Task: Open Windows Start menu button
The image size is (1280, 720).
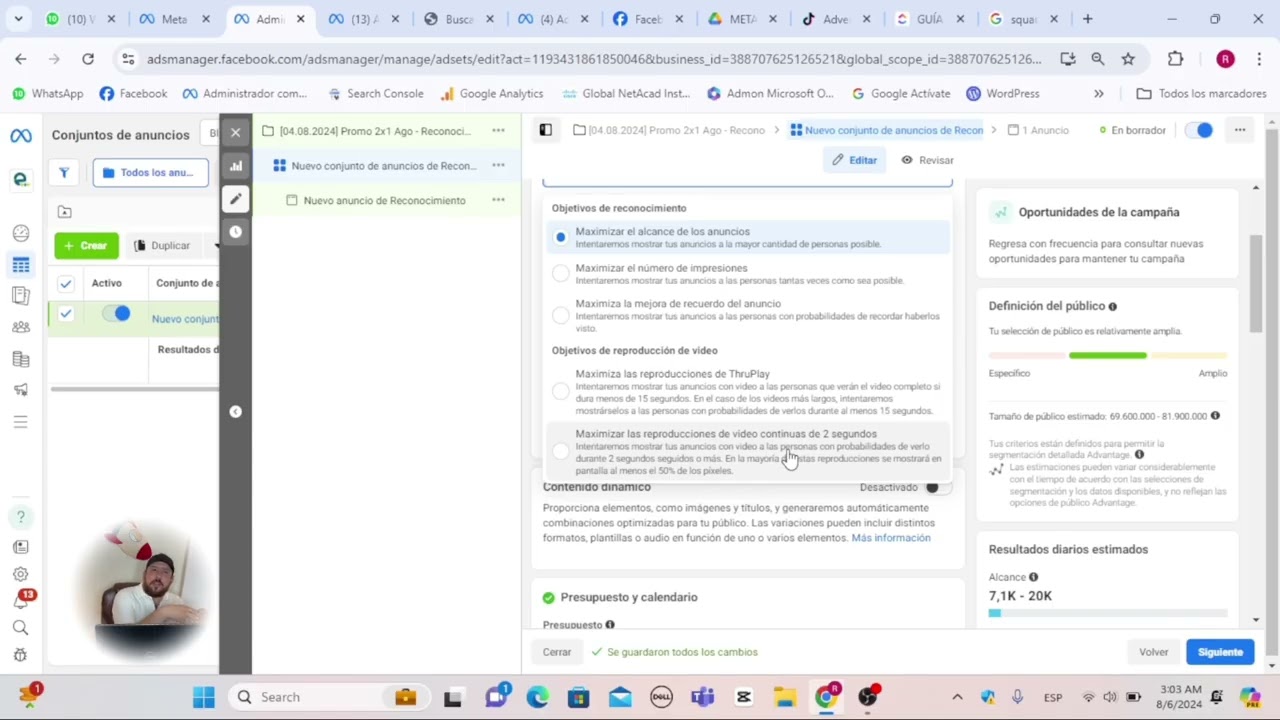Action: coord(204,697)
